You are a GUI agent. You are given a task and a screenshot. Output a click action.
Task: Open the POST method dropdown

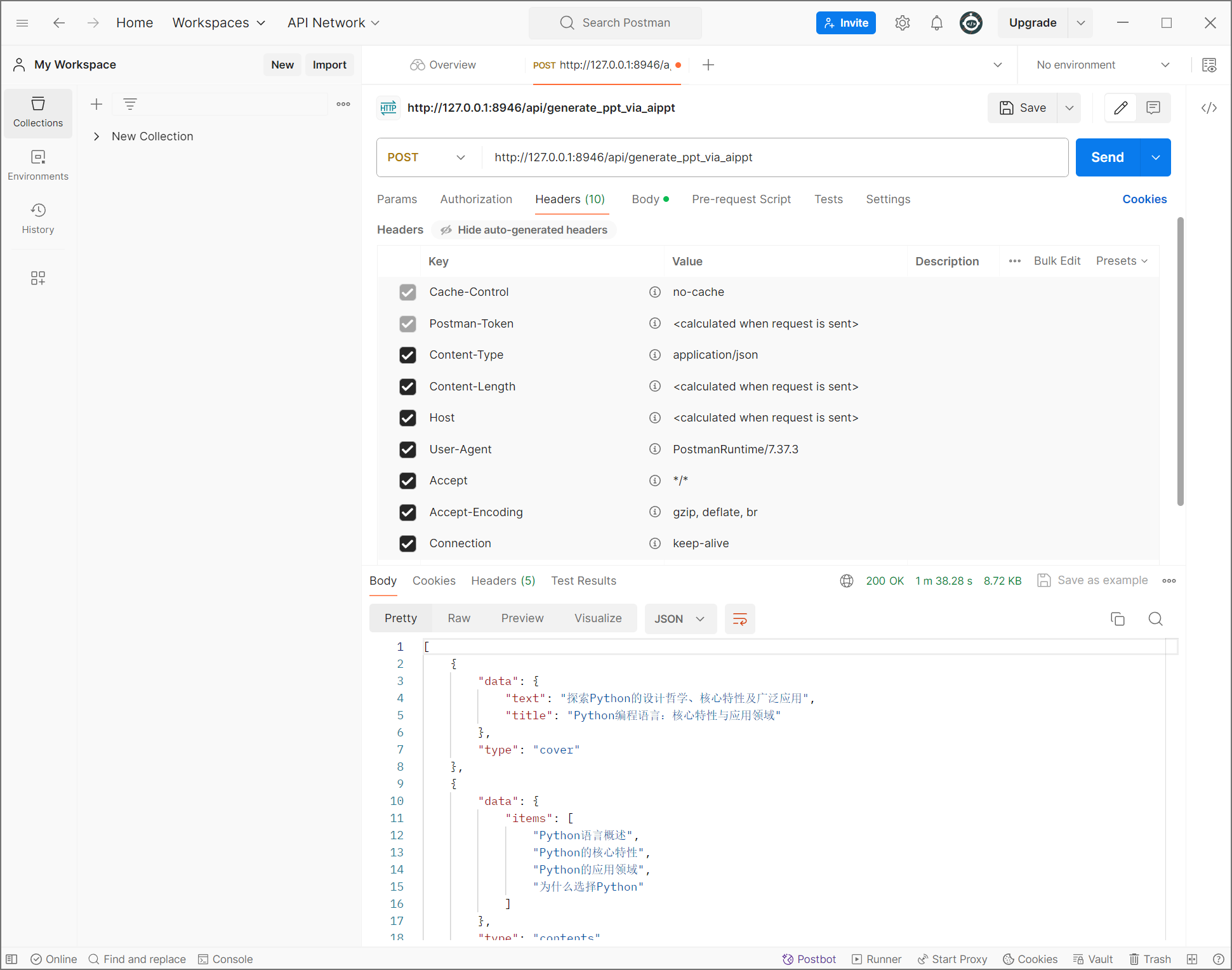tap(427, 157)
